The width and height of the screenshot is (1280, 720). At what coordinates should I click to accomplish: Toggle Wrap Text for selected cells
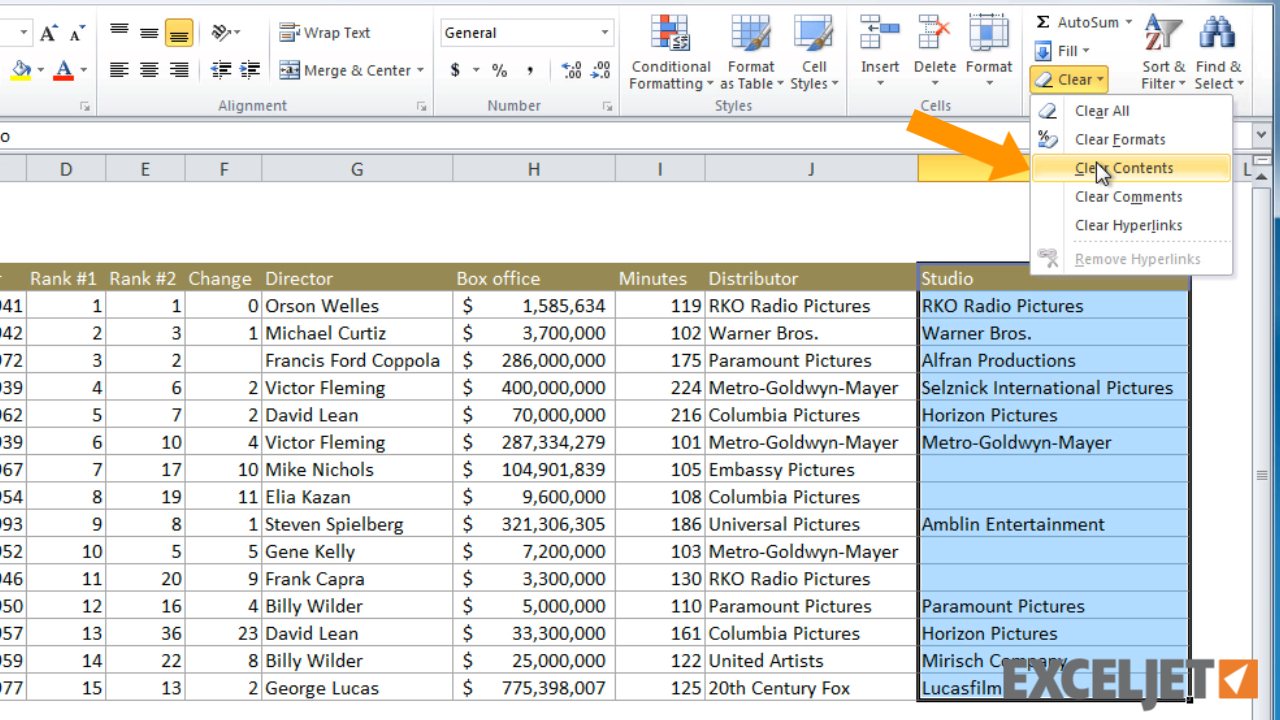[324, 32]
